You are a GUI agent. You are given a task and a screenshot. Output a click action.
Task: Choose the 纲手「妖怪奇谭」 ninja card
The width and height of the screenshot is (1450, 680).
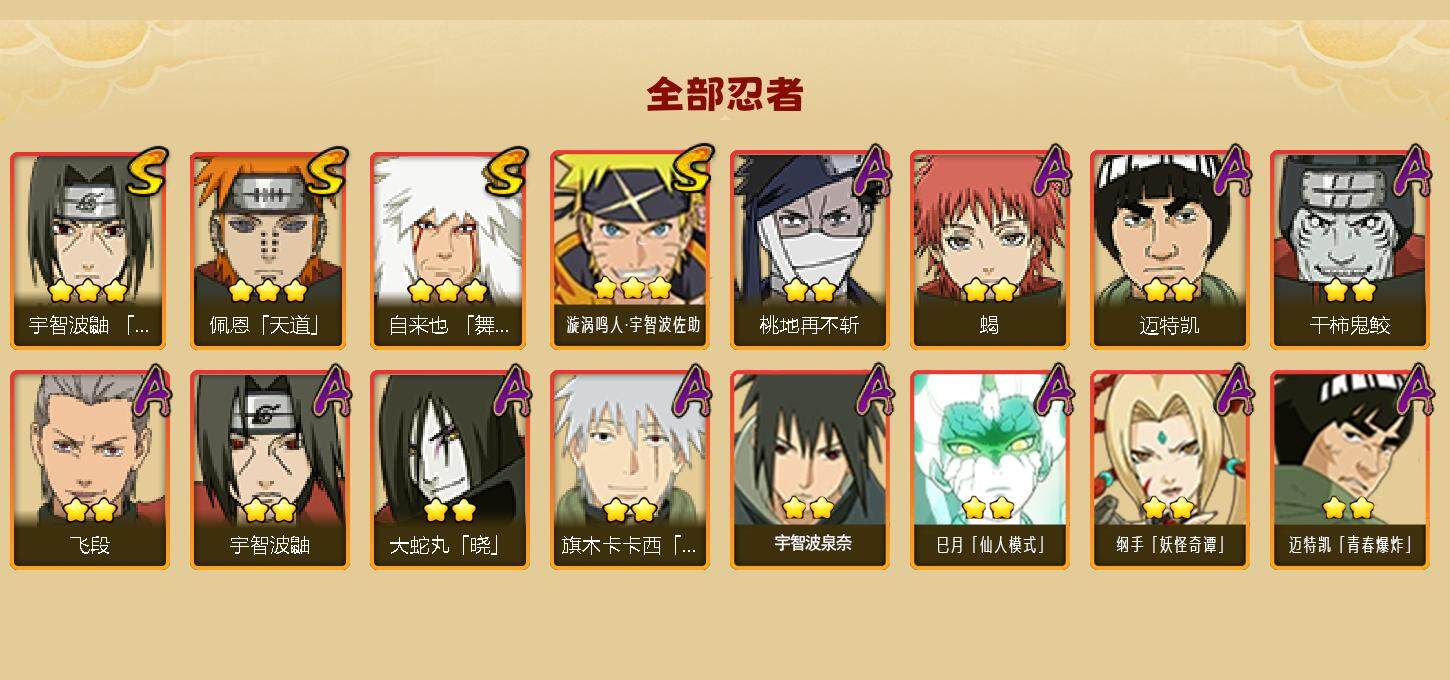[x=1170, y=470]
